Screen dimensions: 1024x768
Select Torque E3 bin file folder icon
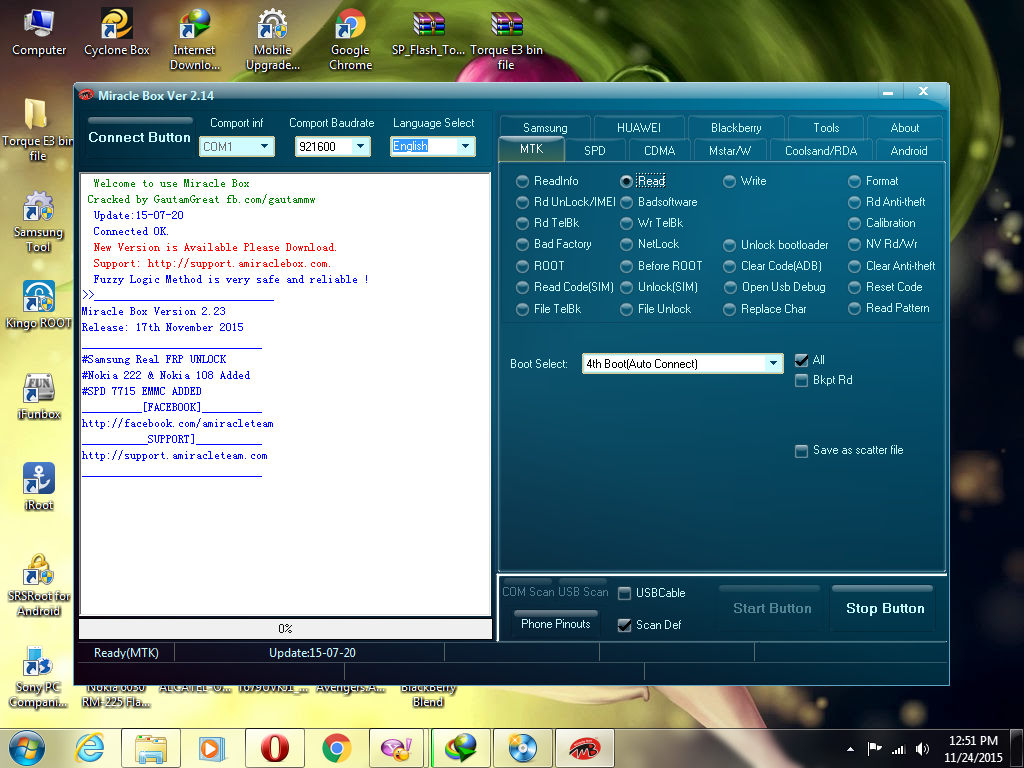37,129
